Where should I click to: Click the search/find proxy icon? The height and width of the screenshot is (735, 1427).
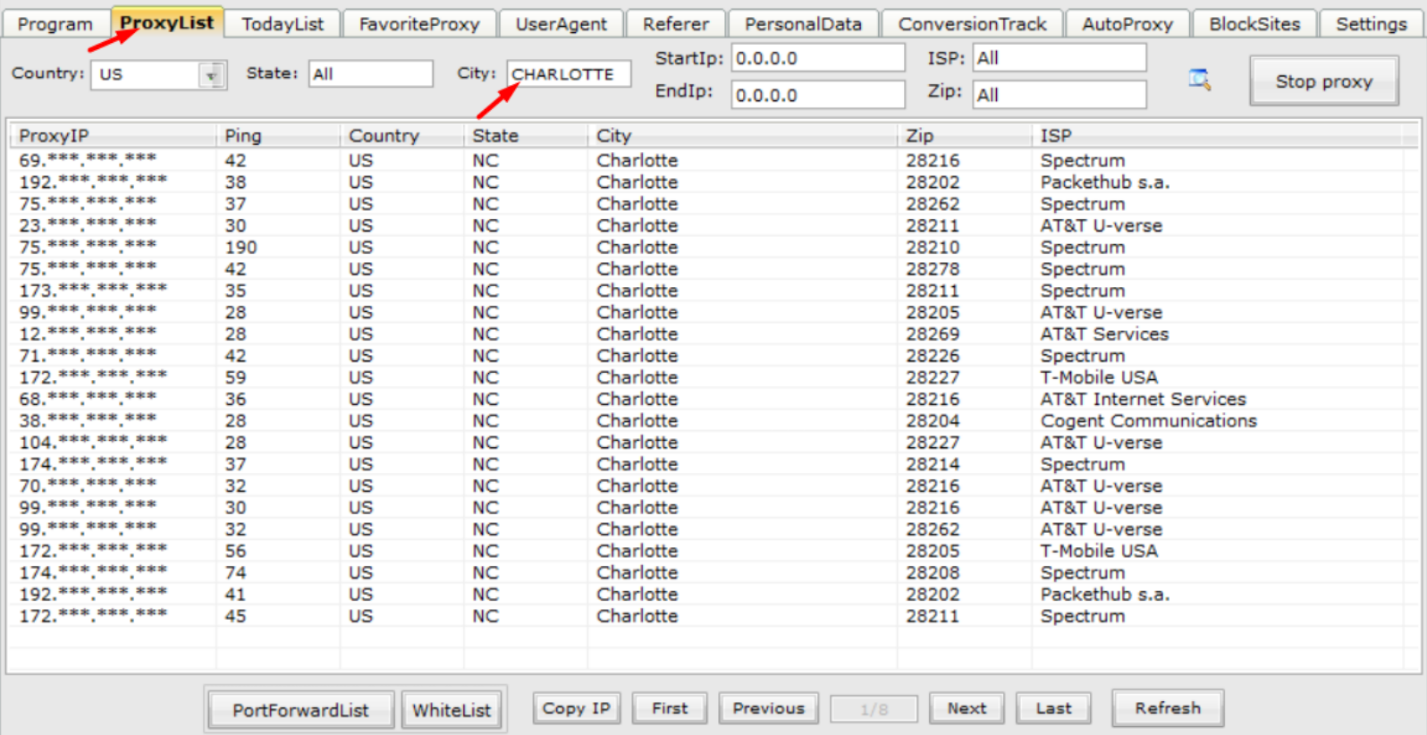click(1200, 79)
